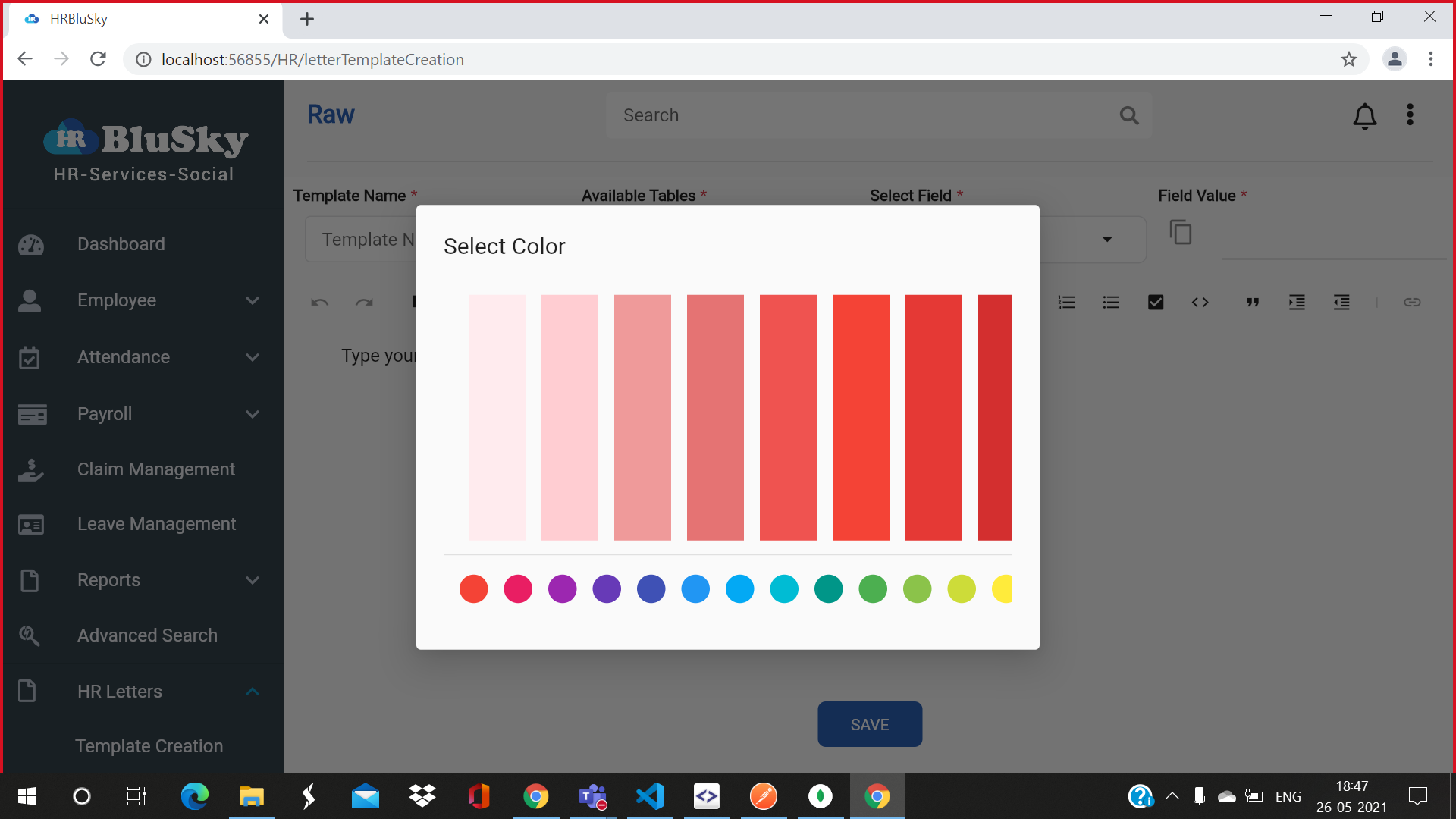Viewport: 1456px width, 819px height.
Task: Open the code view with the angle brackets icon
Action: coord(1200,302)
